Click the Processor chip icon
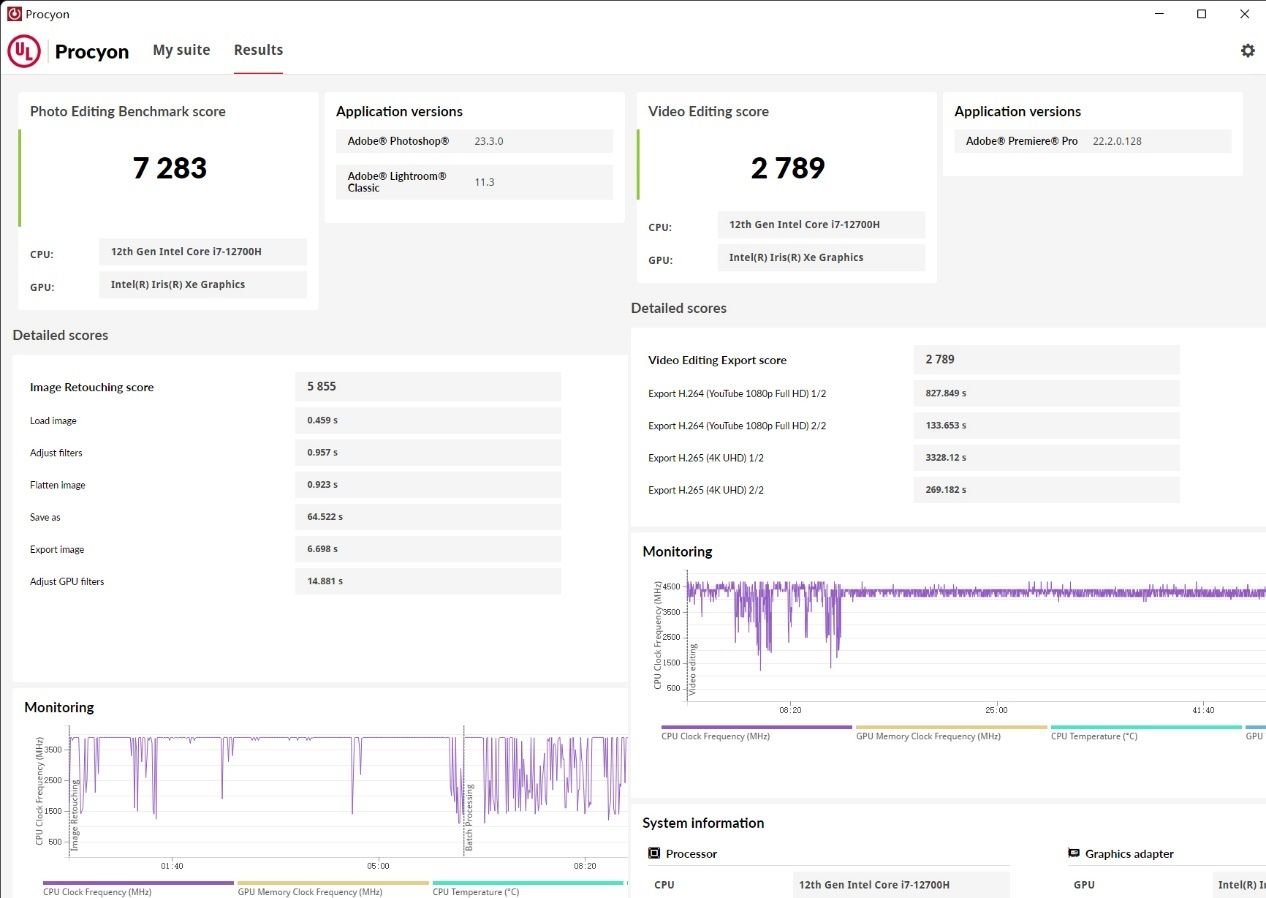The image size is (1266, 898). tap(654, 854)
